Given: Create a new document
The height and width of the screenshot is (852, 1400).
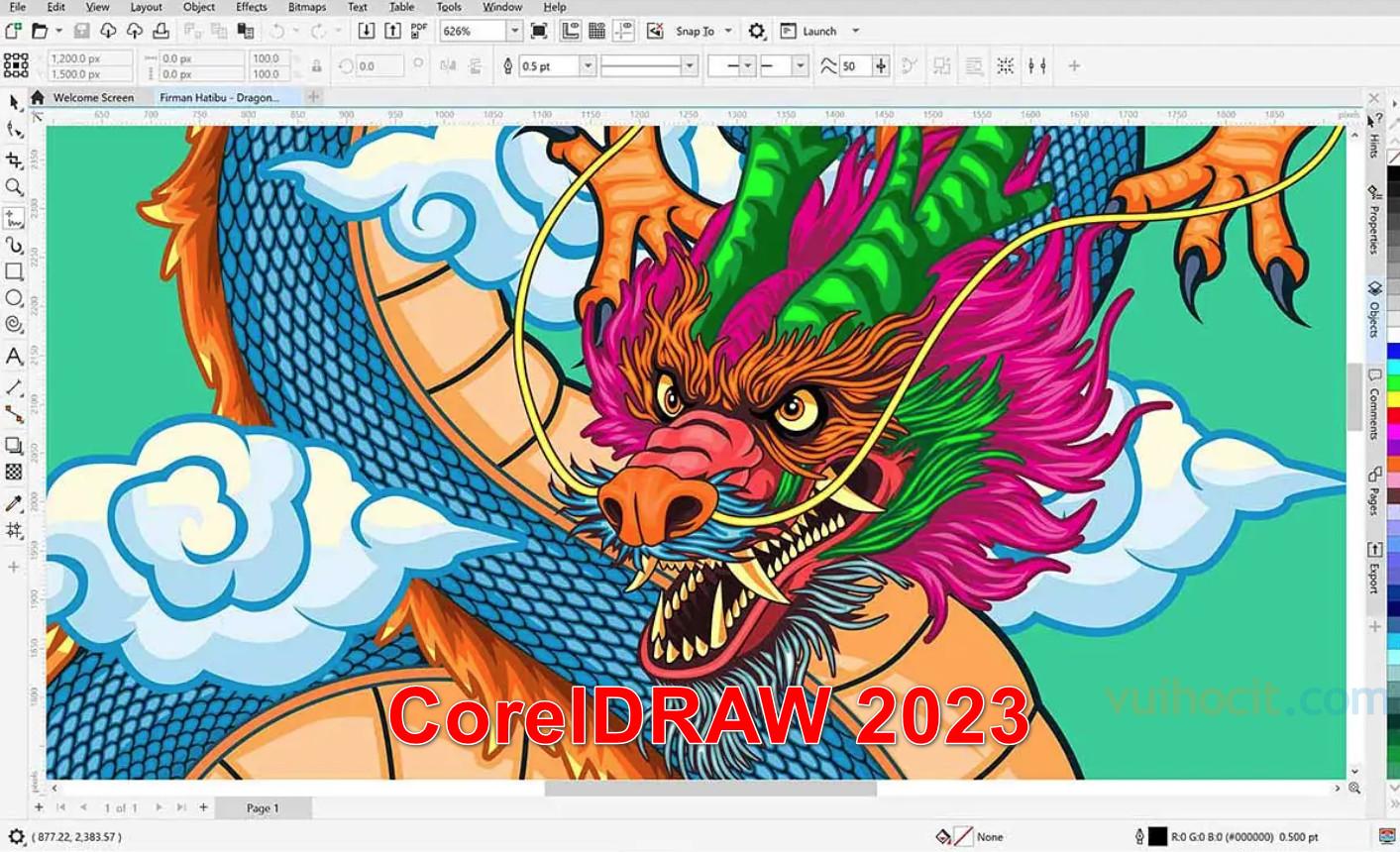Looking at the screenshot, I should pyautogui.click(x=14, y=31).
